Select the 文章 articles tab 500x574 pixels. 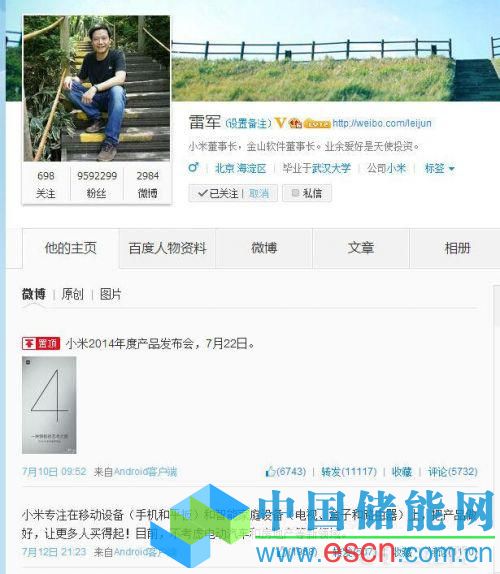(x=361, y=248)
